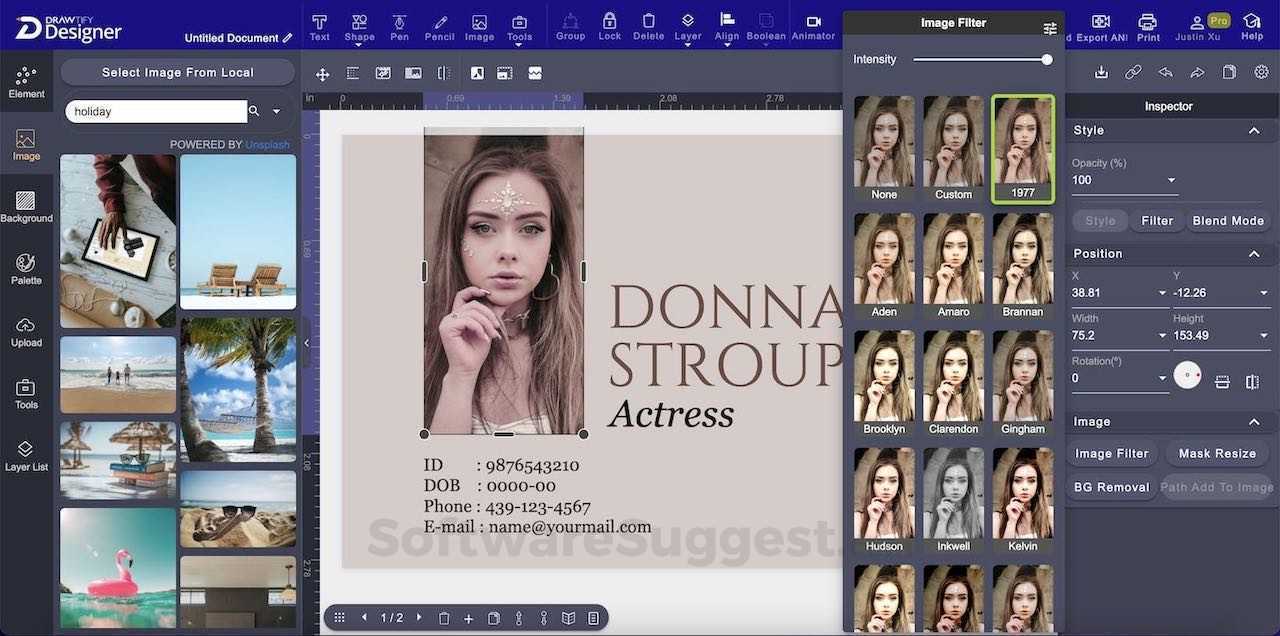
Task: Select the Pencil tool
Action: tap(439, 25)
